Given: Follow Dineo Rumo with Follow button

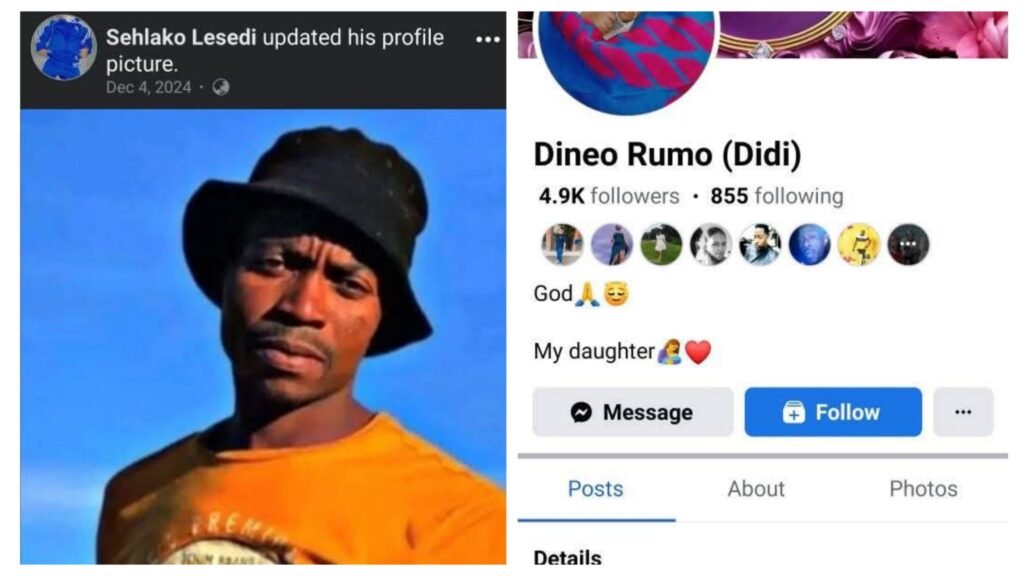Looking at the screenshot, I should [833, 412].
